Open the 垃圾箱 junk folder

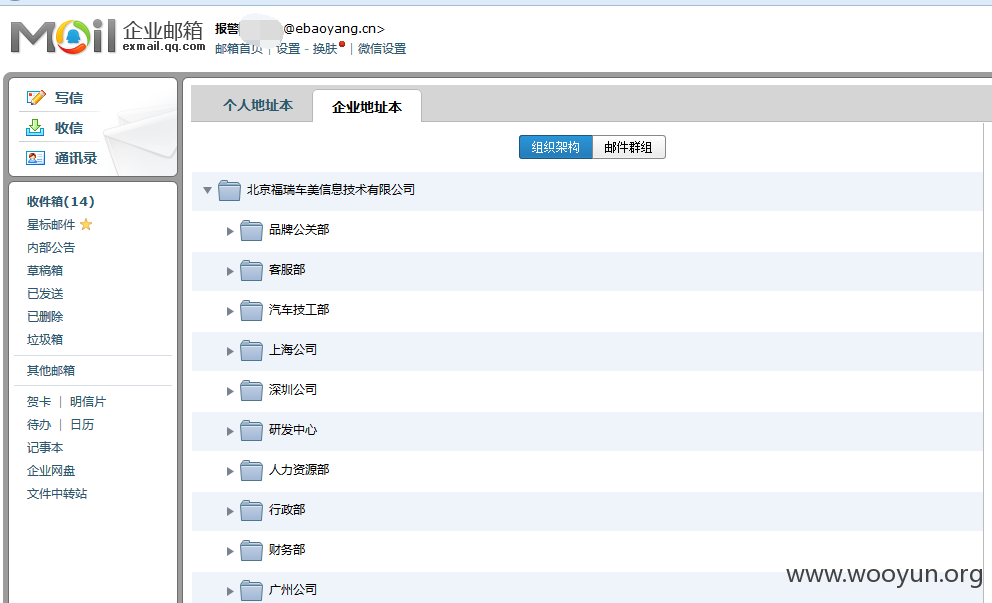(x=45, y=339)
